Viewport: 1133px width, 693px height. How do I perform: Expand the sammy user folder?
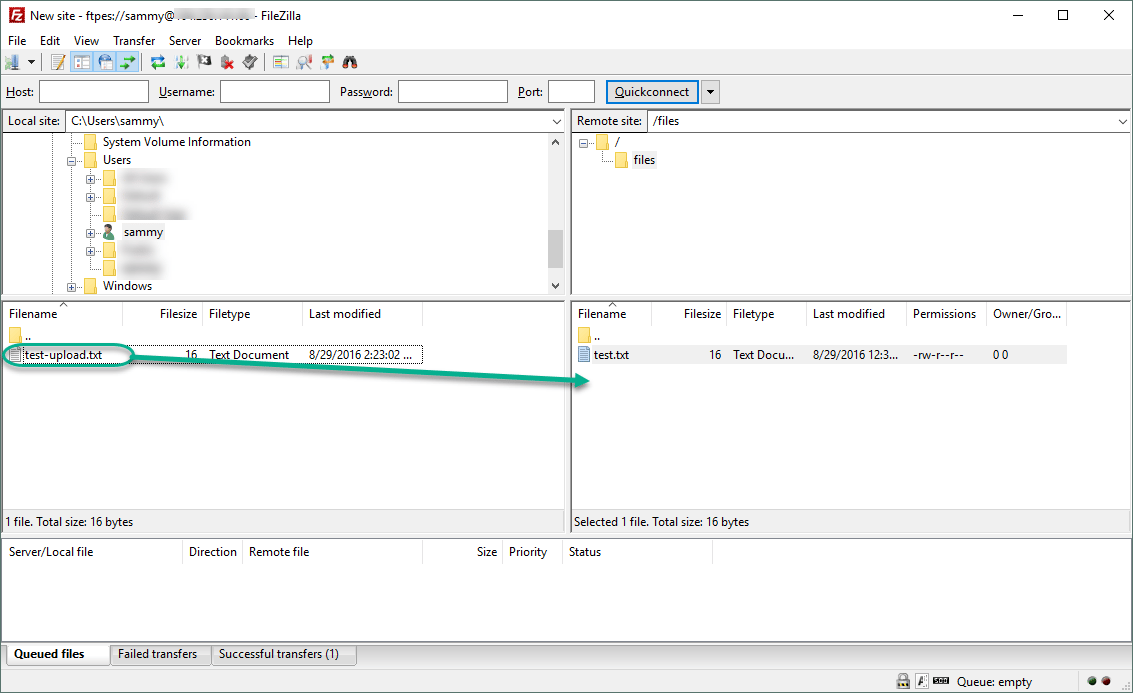90,233
